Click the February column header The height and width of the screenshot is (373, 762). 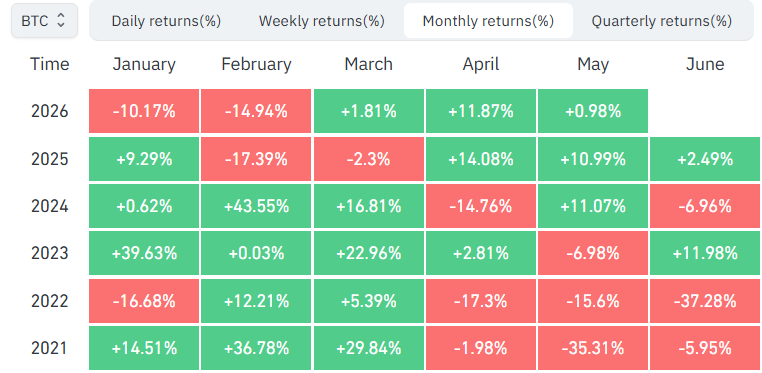coord(257,64)
